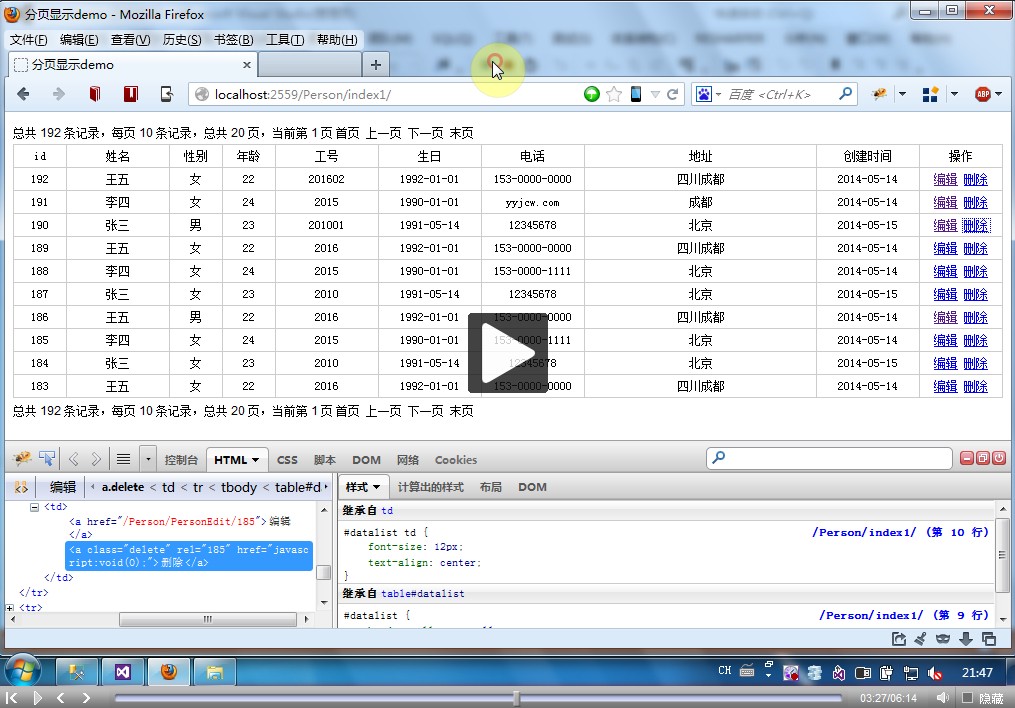Expand the tr node in HTML tree
This screenshot has height=708, width=1015.
[10, 607]
